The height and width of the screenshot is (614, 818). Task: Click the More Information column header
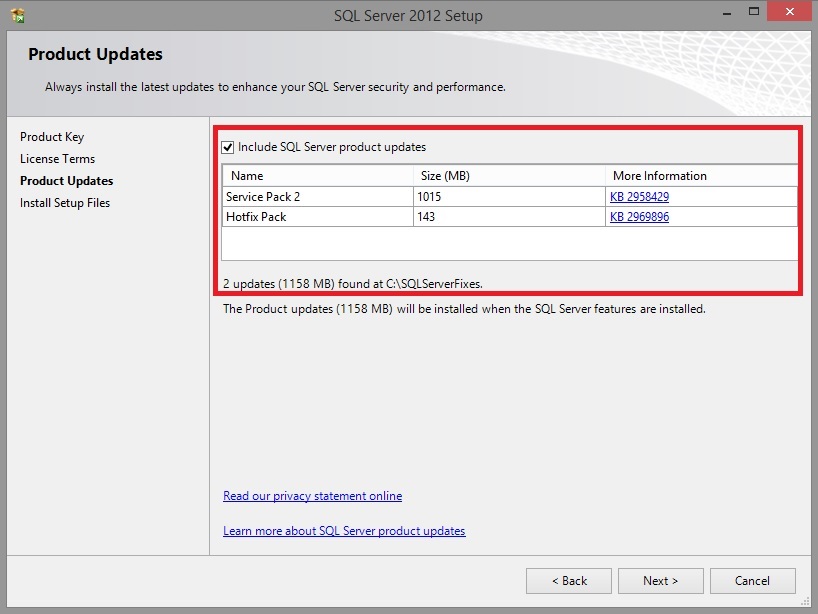coord(701,176)
